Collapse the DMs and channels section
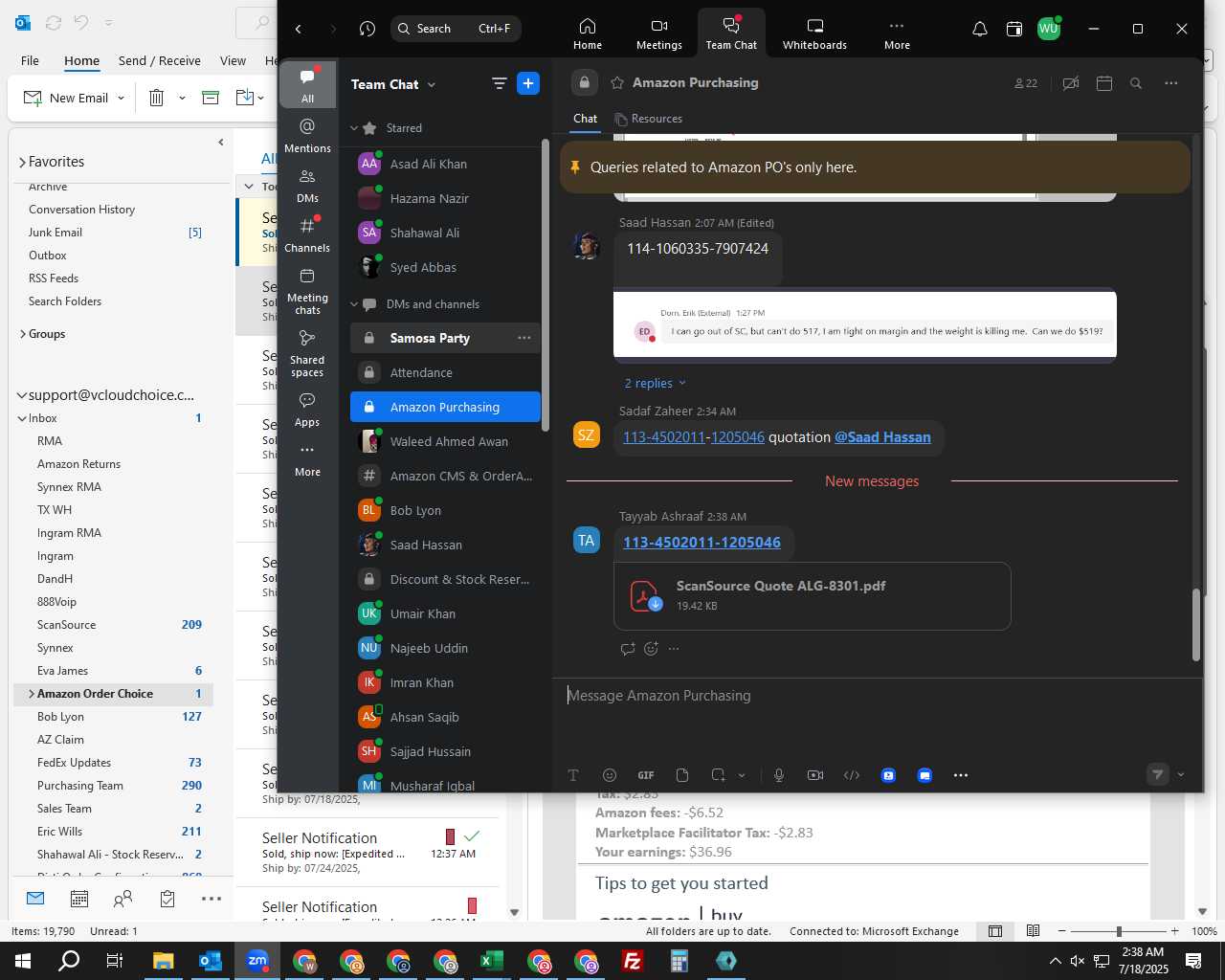This screenshot has height=980, width=1225. tap(354, 304)
